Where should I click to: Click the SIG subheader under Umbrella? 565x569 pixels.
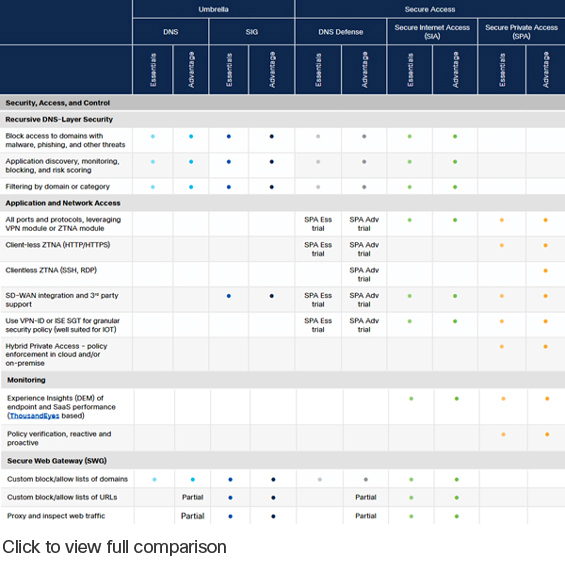(251, 32)
